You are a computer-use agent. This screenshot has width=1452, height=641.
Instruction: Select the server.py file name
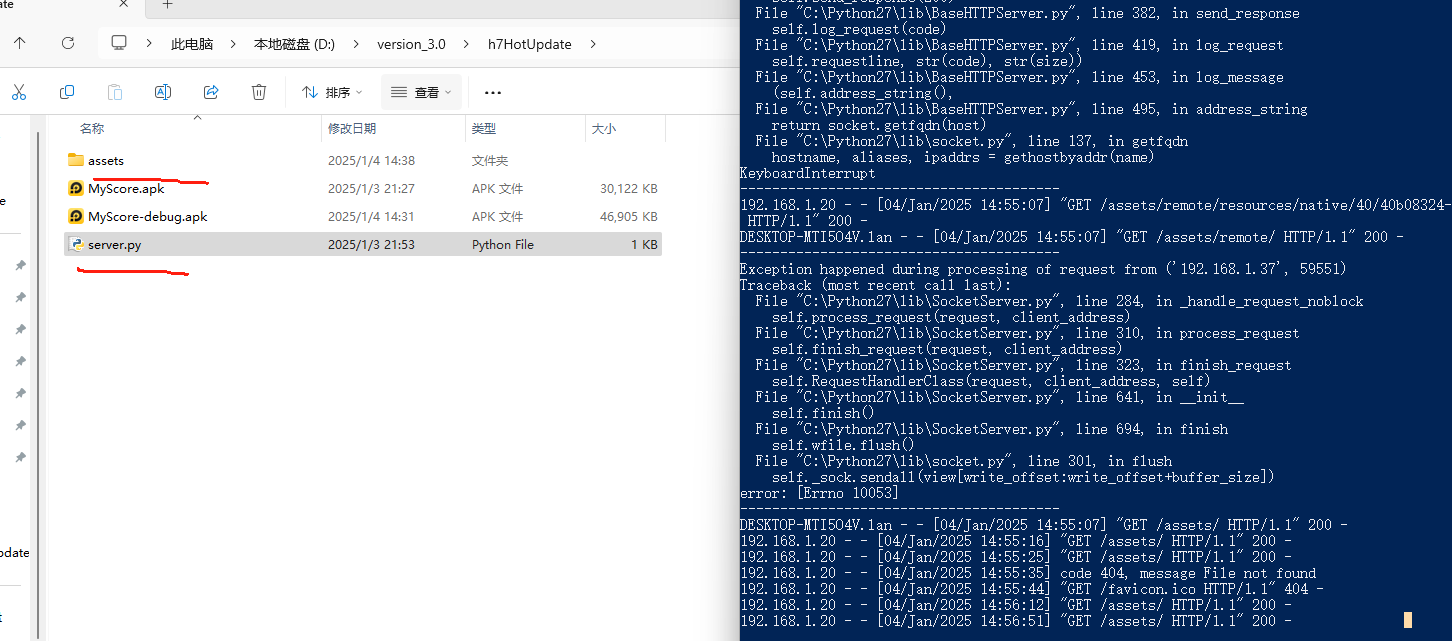point(114,244)
